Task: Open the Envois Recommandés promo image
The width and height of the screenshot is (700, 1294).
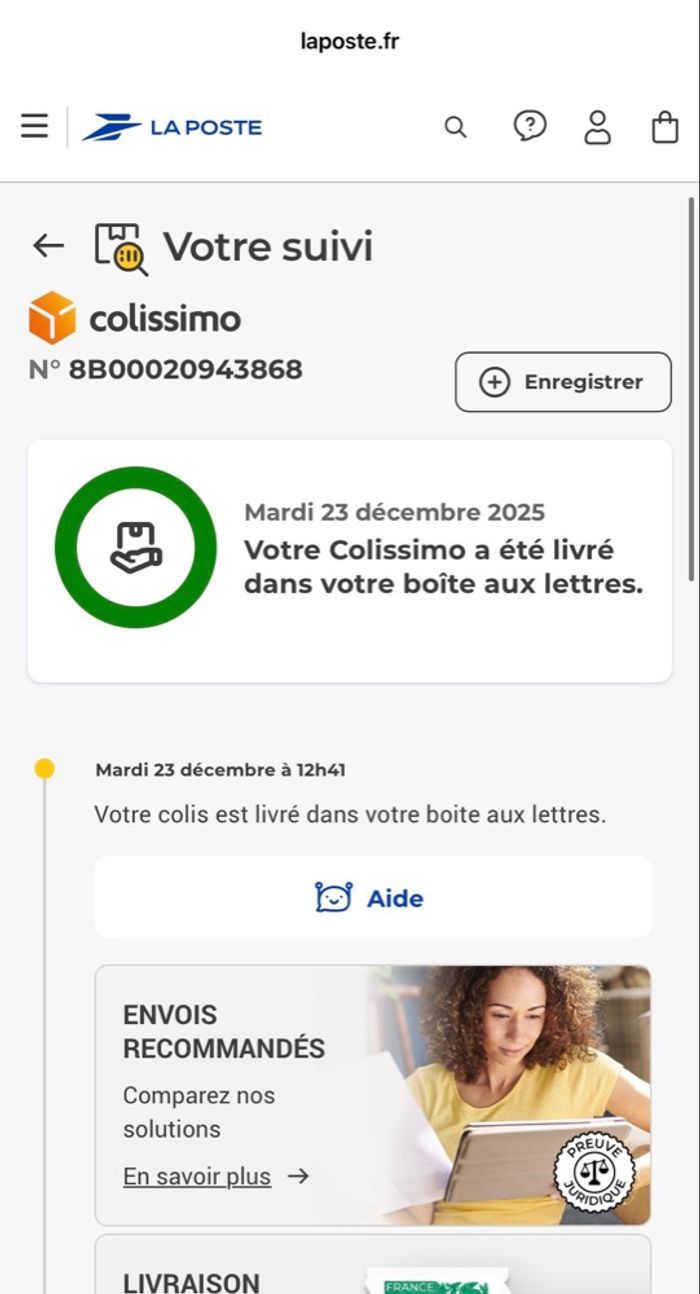Action: [510, 1094]
